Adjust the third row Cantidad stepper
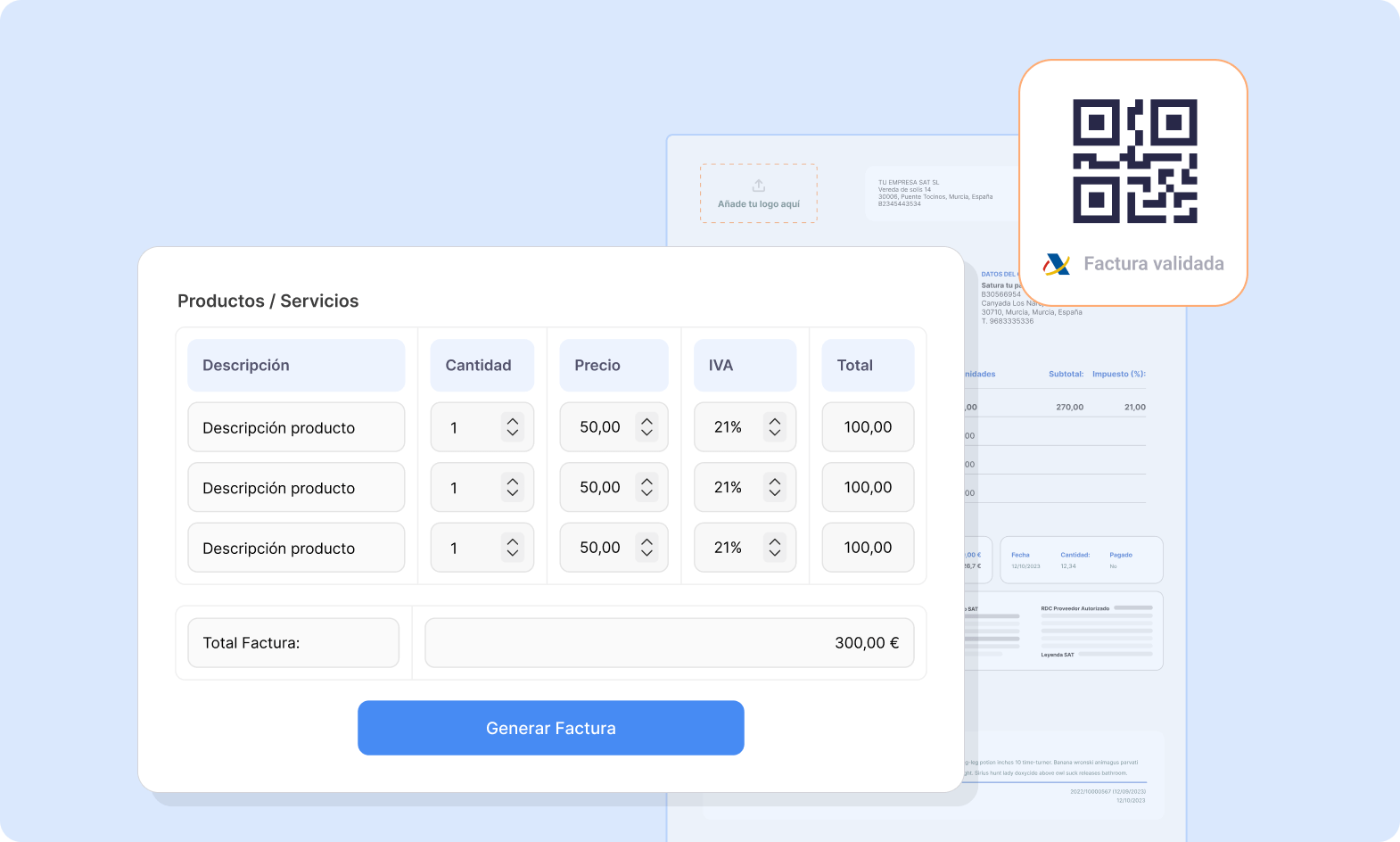 [512, 548]
